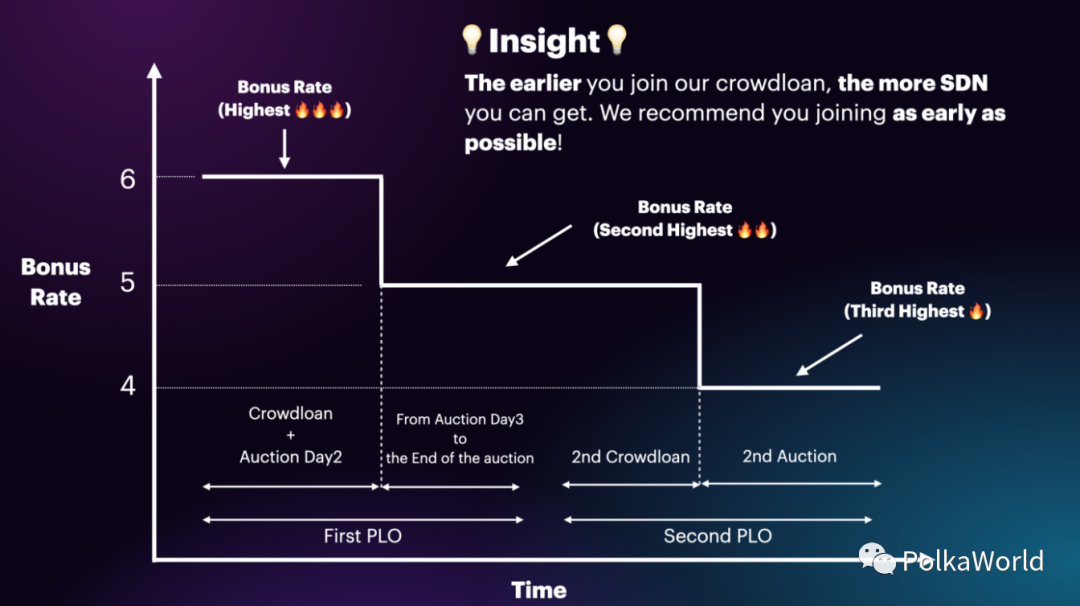Click the number 4 on the vertical axis
The image size is (1080, 606).
tap(128, 386)
